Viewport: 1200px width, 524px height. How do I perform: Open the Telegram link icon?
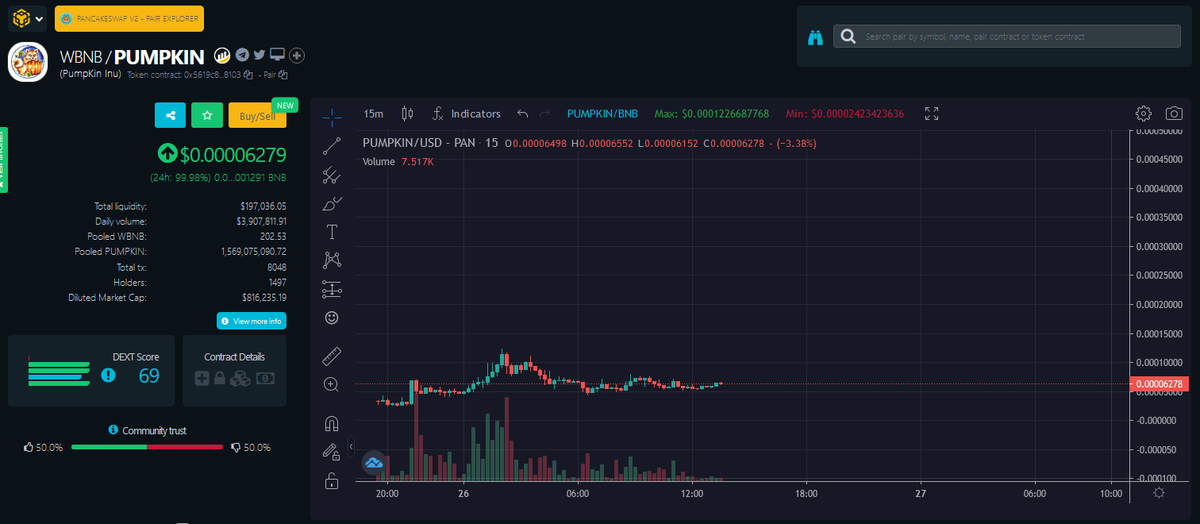pos(242,54)
